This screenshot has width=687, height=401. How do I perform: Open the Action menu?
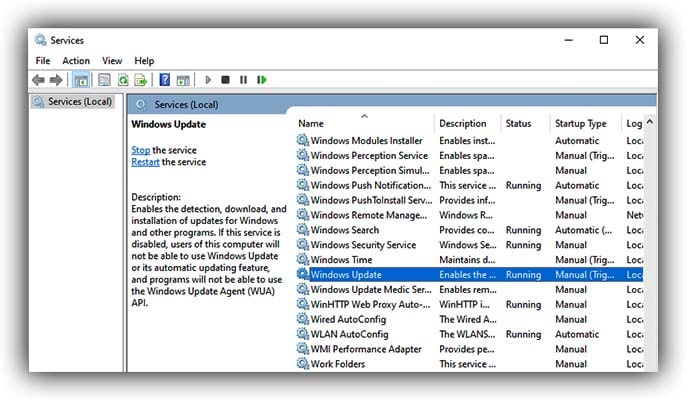(x=76, y=60)
